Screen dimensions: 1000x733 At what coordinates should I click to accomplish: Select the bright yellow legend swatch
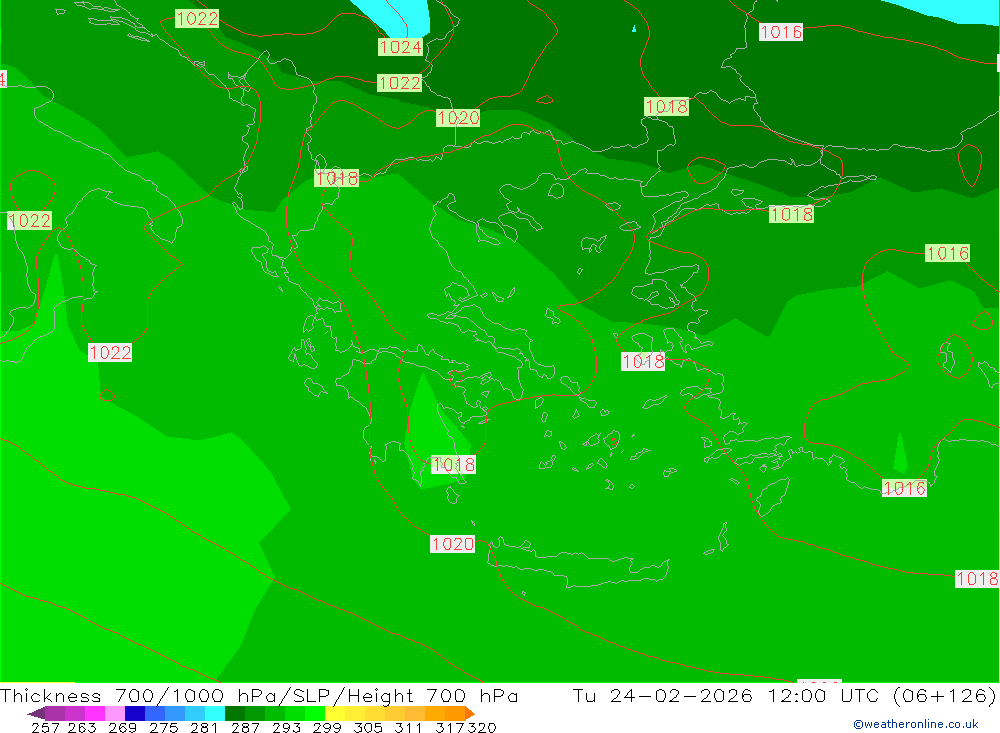tap(335, 713)
